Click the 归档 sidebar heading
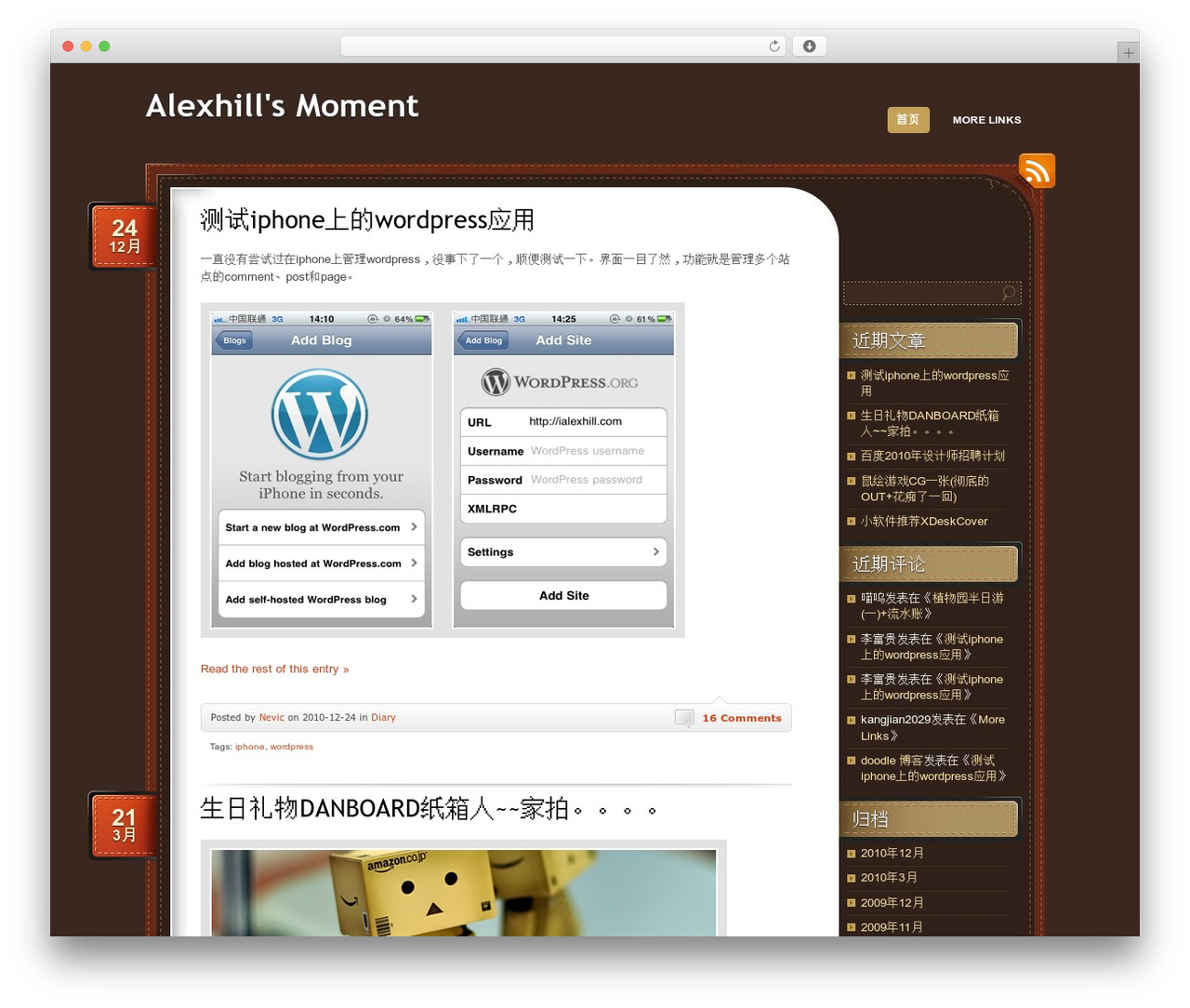 929,819
